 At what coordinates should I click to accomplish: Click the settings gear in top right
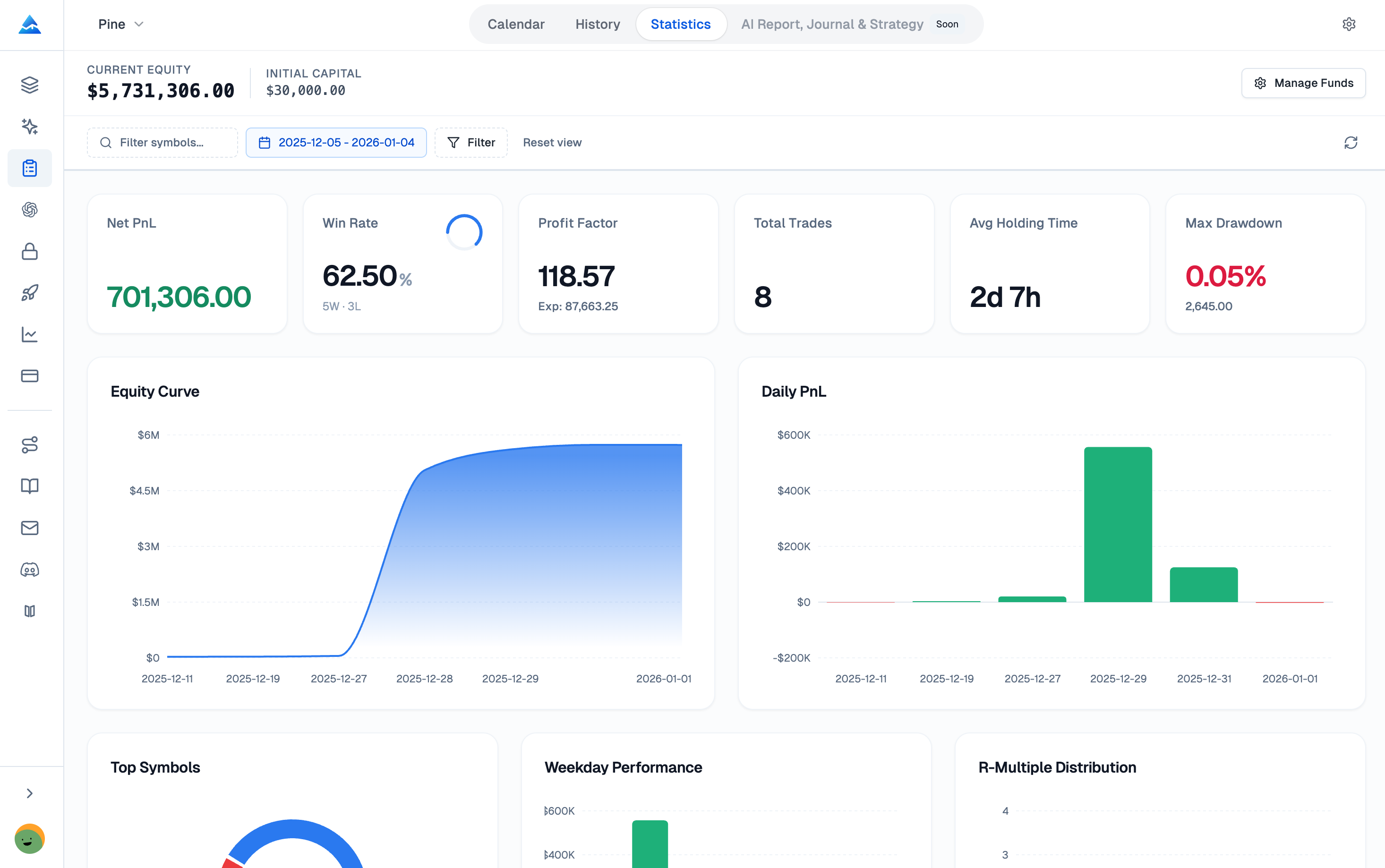click(x=1349, y=24)
